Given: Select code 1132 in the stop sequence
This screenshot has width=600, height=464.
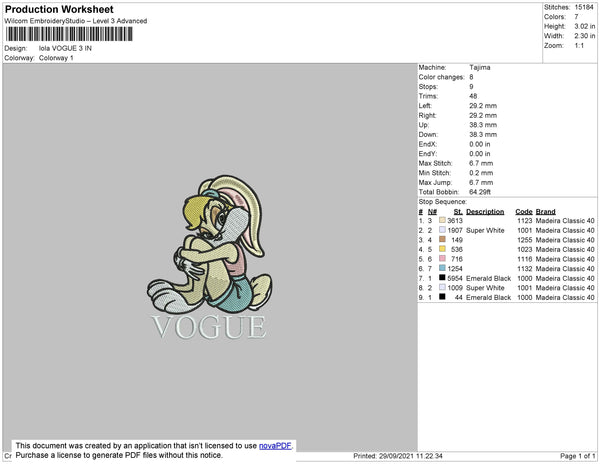Looking at the screenshot, I should [x=525, y=269].
